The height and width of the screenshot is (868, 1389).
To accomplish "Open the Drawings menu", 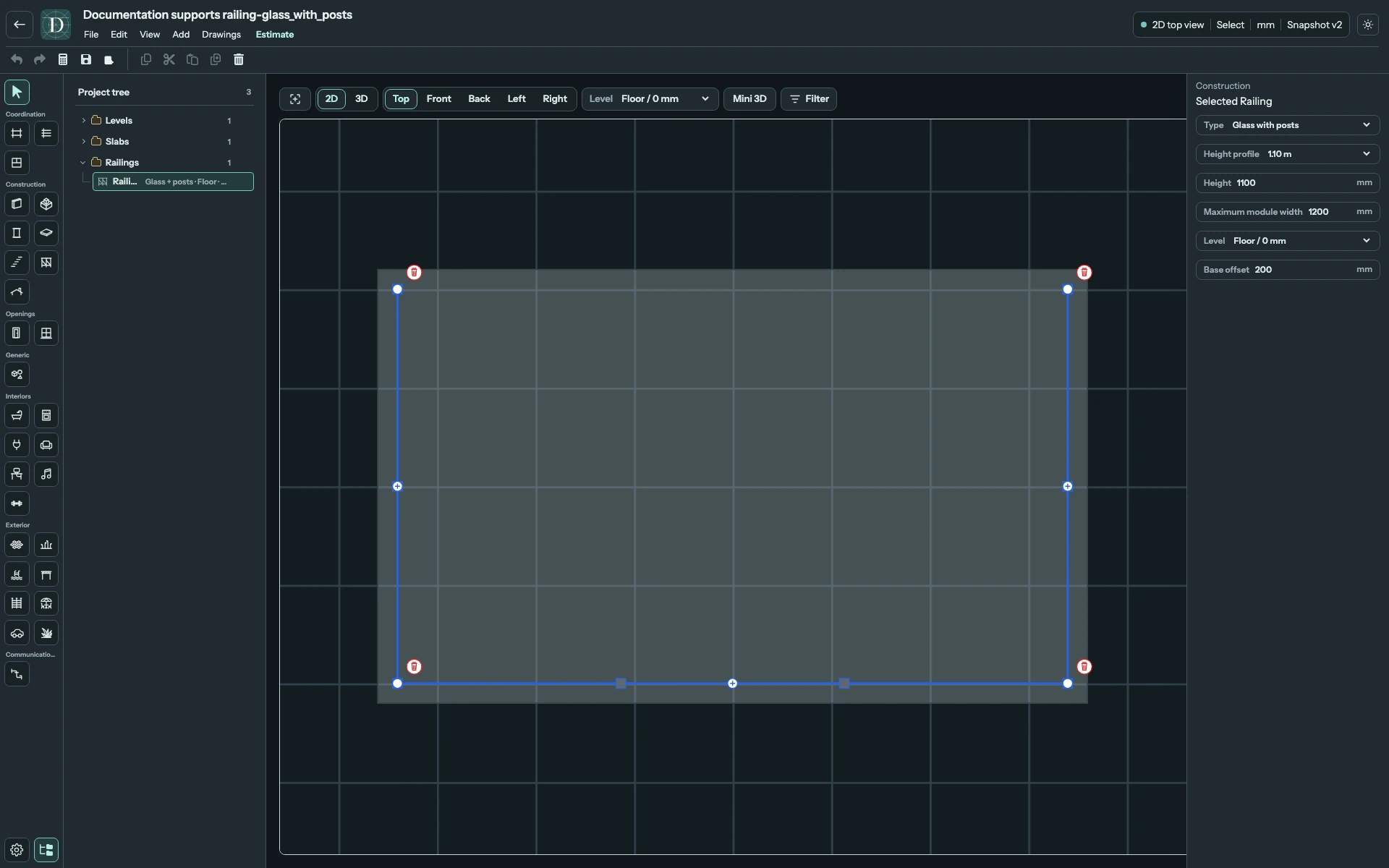I will [221, 35].
